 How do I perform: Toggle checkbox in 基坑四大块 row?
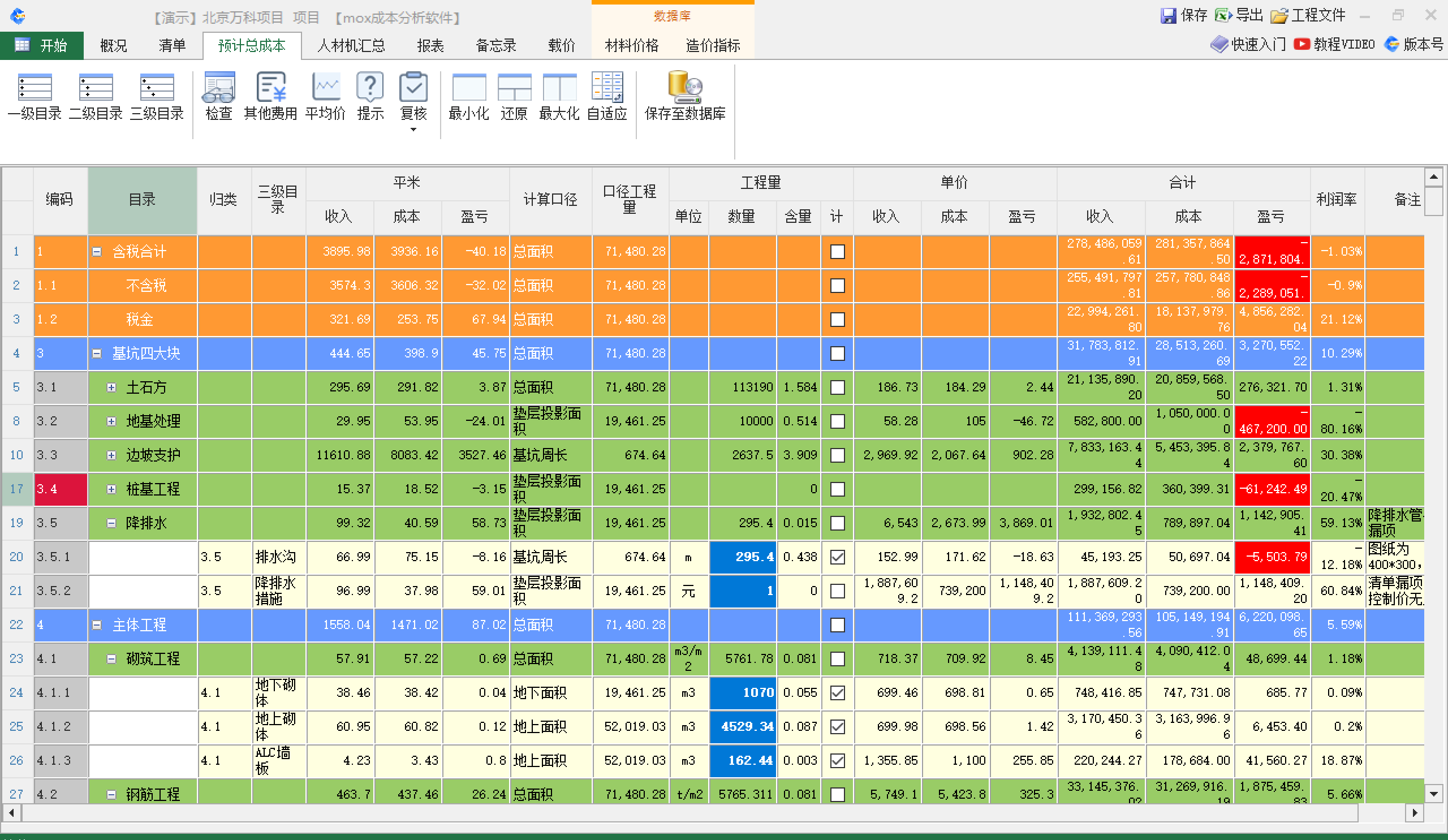(x=837, y=354)
